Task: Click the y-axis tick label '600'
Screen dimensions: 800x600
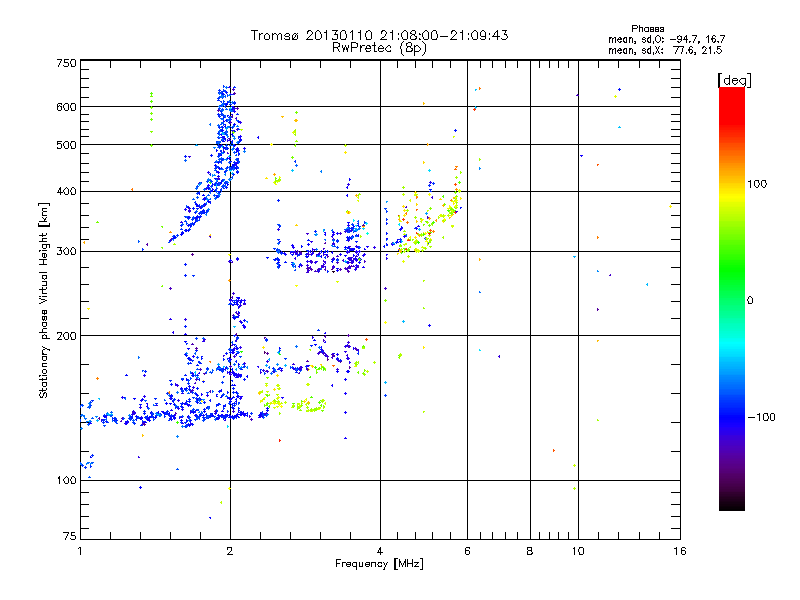Action: point(67,107)
